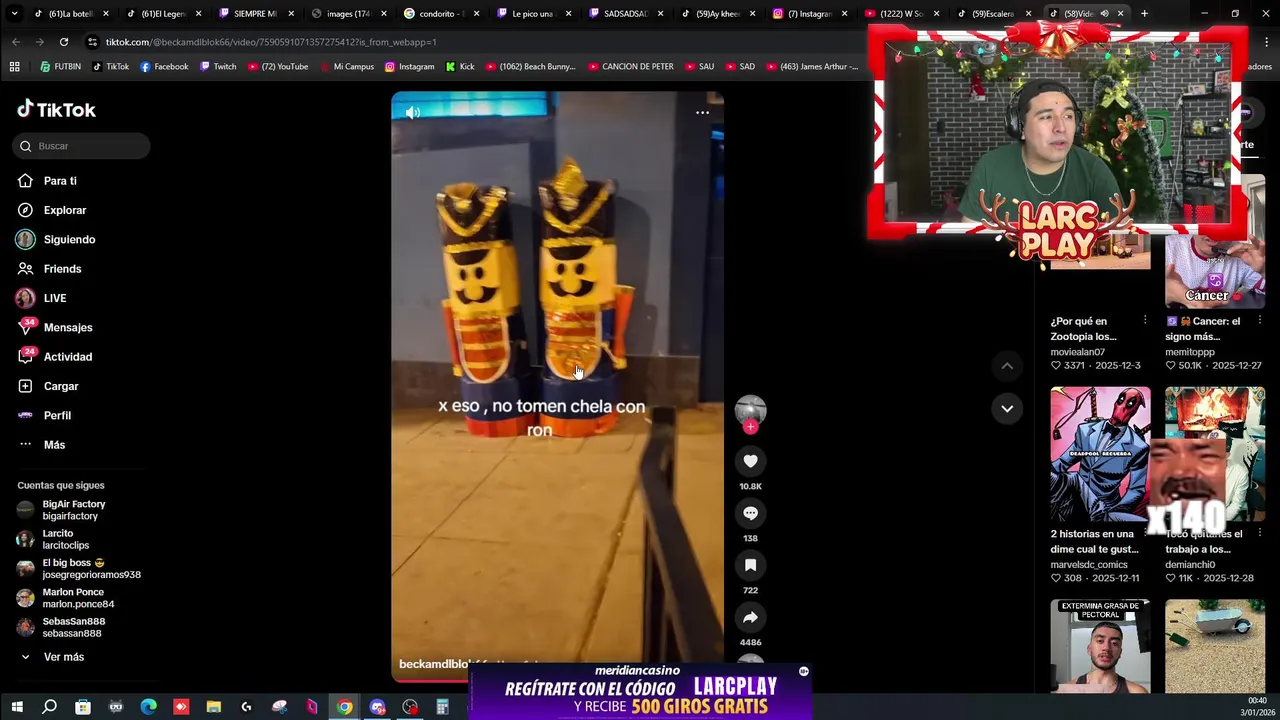Share the video with arrow icon
The width and height of the screenshot is (1280, 720).
pyautogui.click(x=750, y=617)
